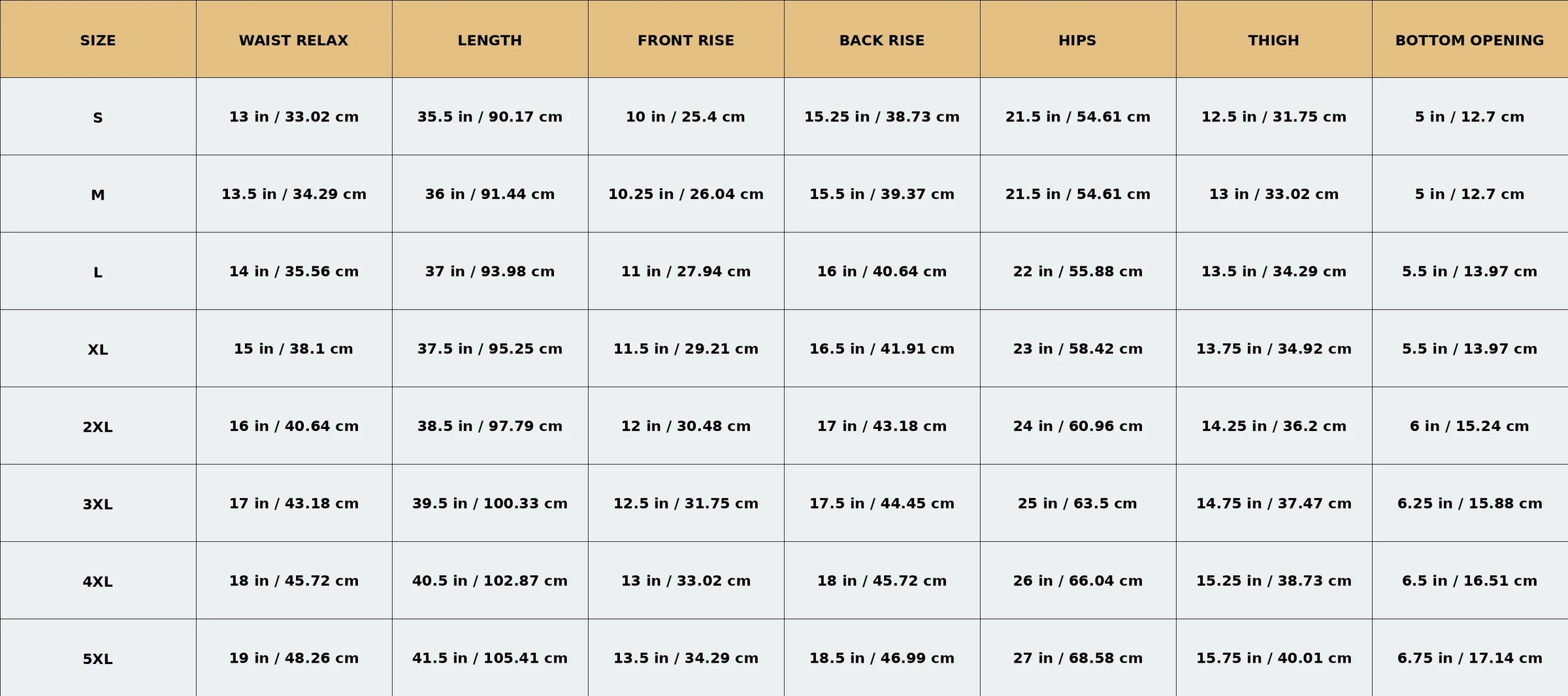The image size is (1568, 696).
Task: Click the 5XL size row label
Action: click(98, 659)
